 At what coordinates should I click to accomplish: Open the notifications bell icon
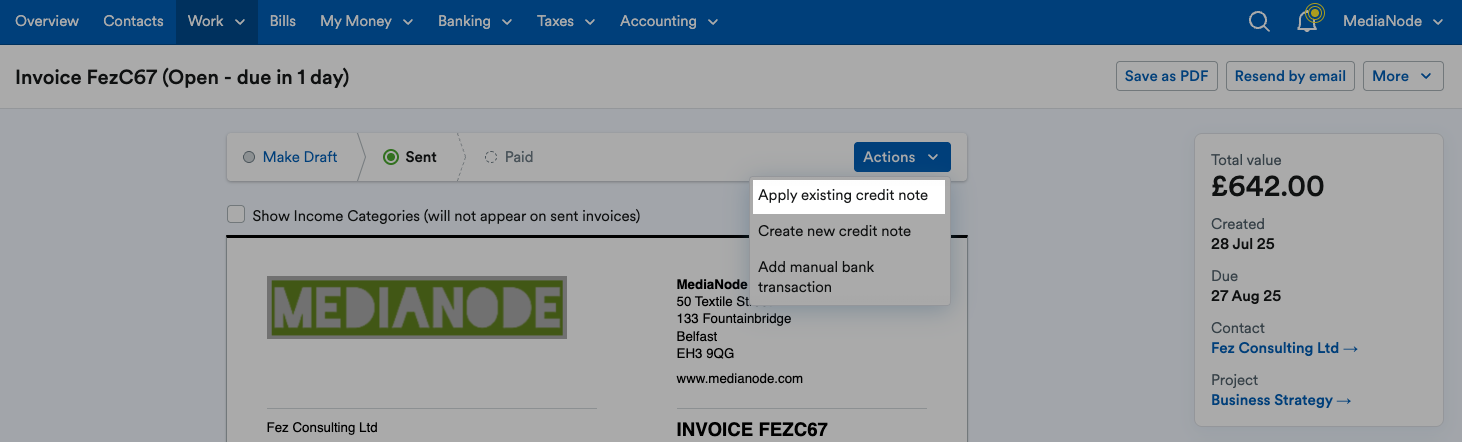1308,21
